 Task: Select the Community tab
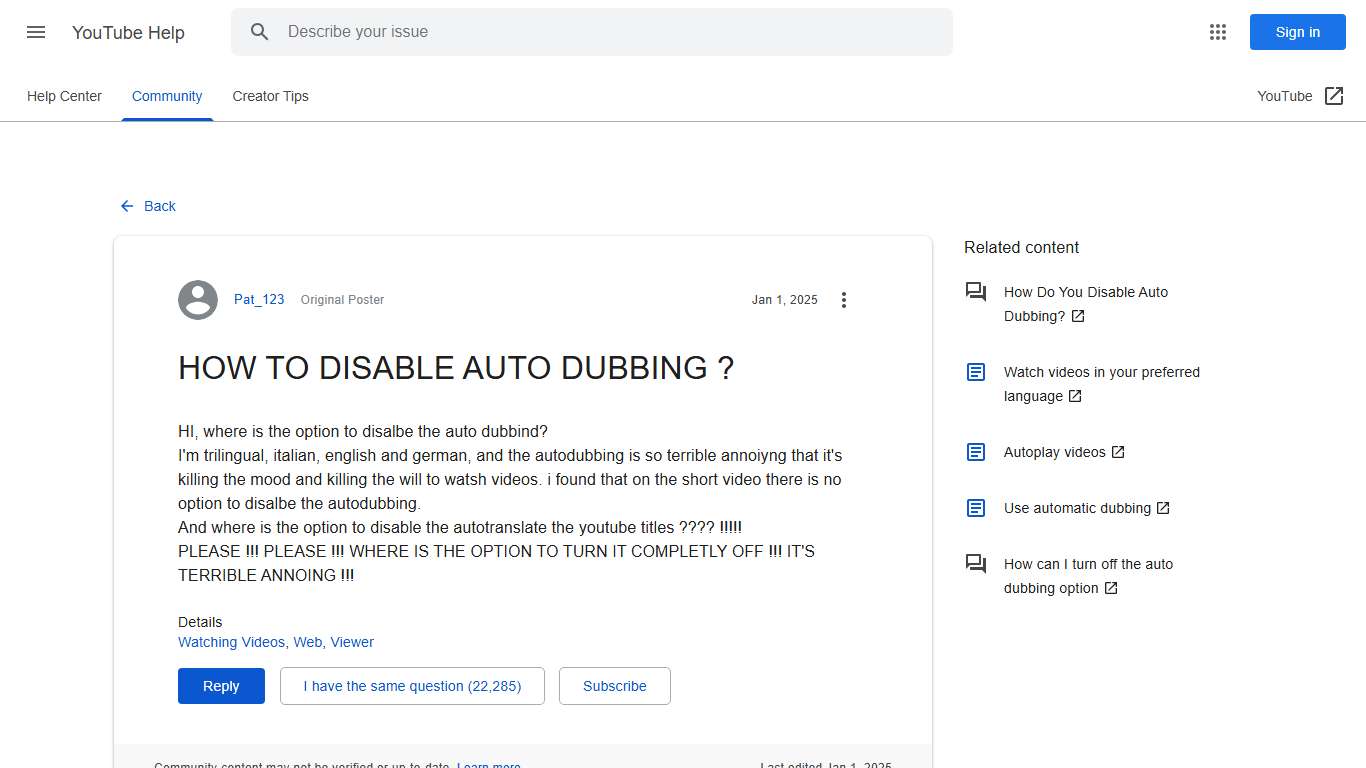167,96
